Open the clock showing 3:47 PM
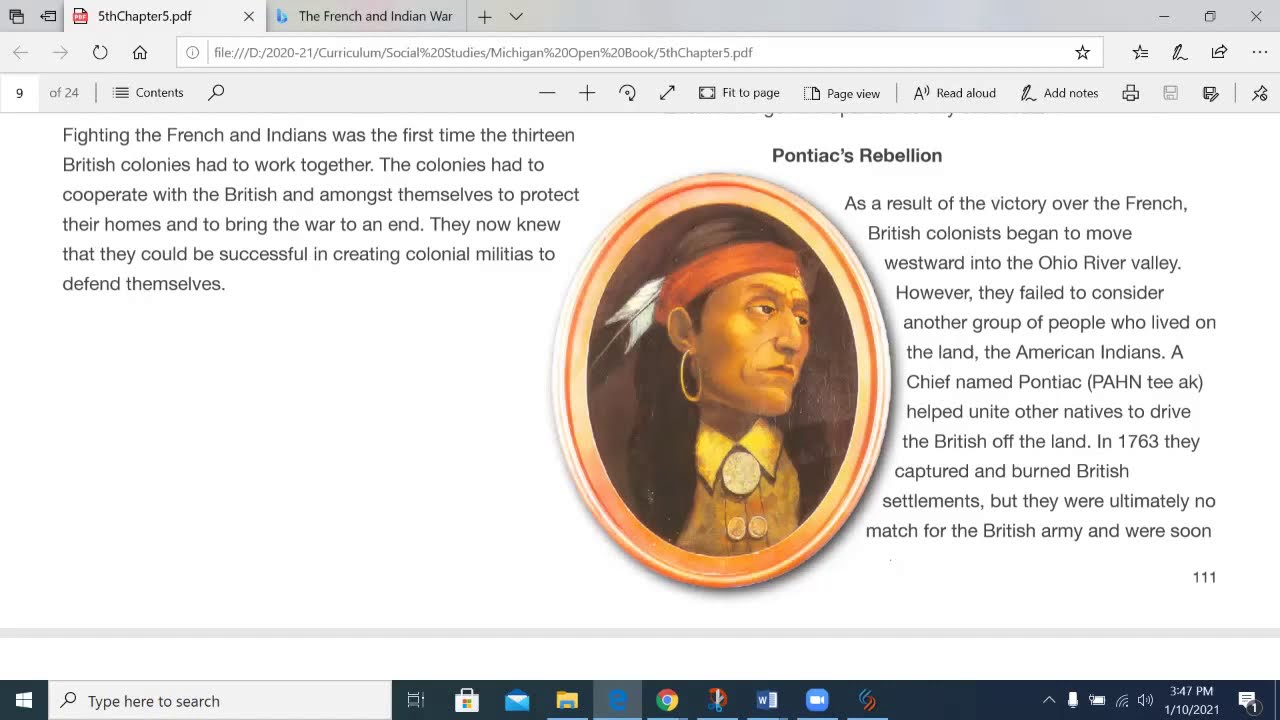The width and height of the screenshot is (1280, 720). point(1191,700)
